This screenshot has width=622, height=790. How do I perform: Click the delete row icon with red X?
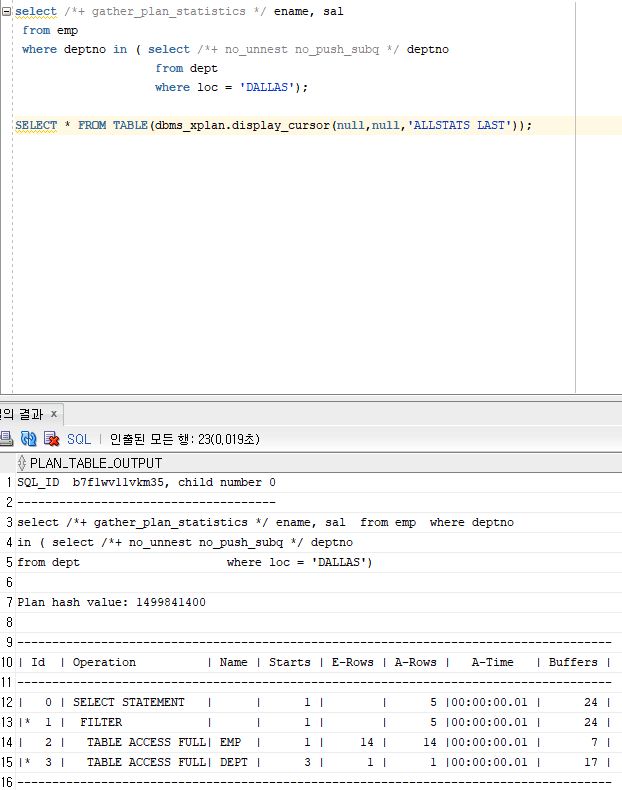click(x=51, y=438)
